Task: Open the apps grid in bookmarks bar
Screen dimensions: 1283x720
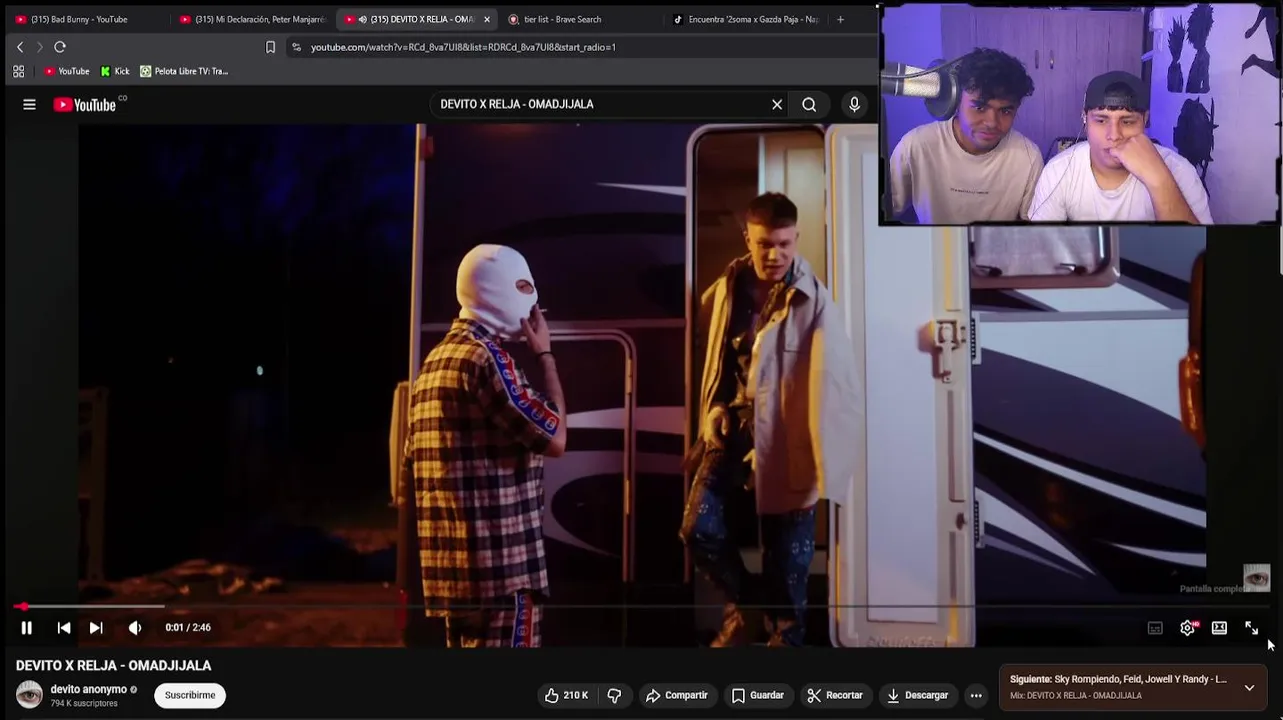Action: [18, 71]
